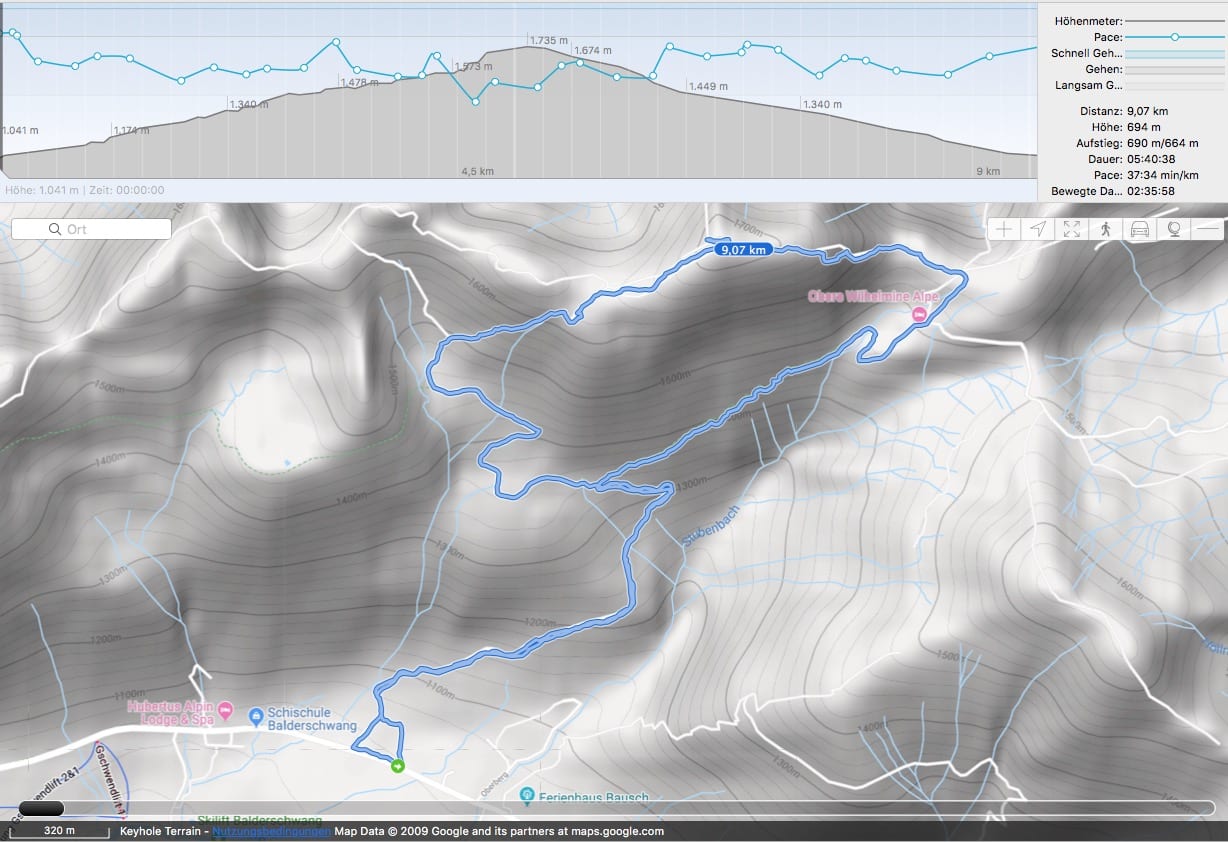1228x842 pixels.
Task: Click the zoom in plus button
Action: [x=1004, y=229]
